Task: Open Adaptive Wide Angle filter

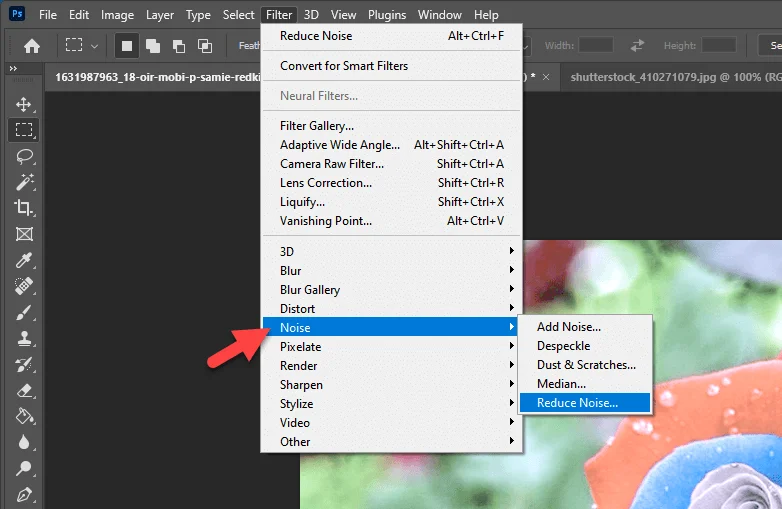Action: coord(391,145)
